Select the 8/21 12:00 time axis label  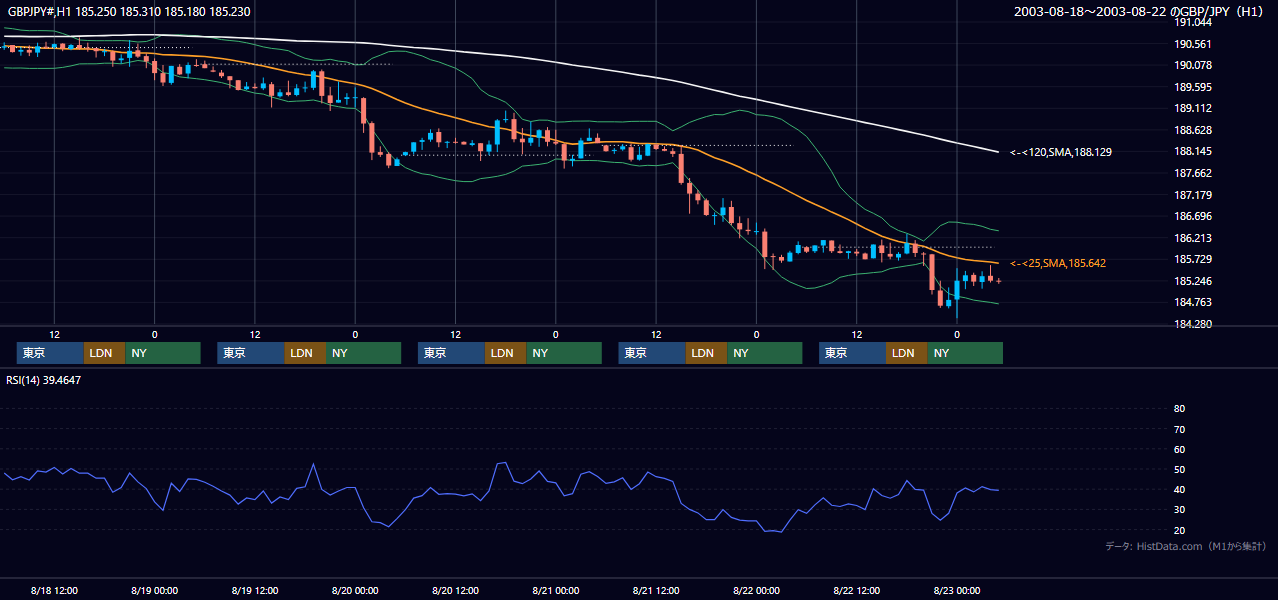[x=656, y=591]
